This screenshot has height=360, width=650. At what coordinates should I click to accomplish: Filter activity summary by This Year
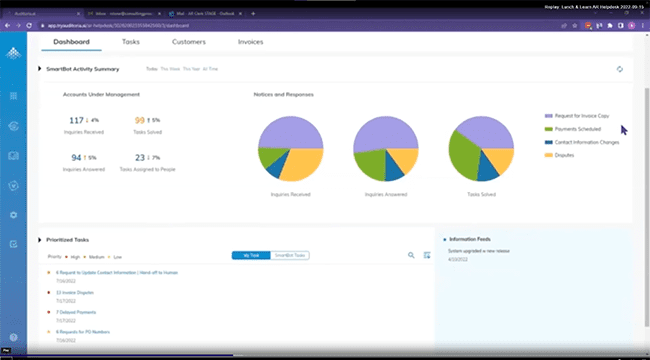pyautogui.click(x=192, y=69)
